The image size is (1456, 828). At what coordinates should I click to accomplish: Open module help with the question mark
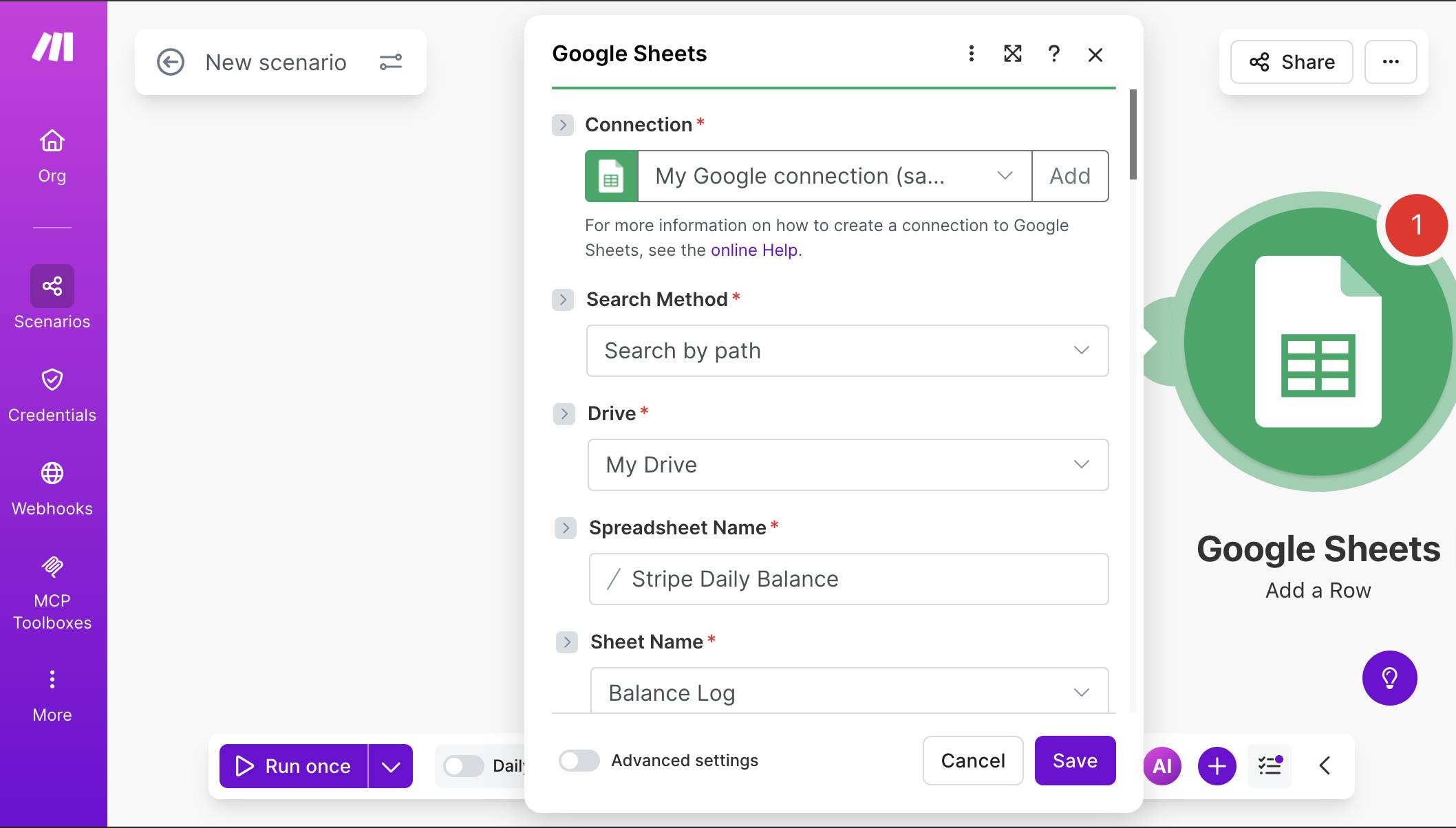(x=1053, y=54)
